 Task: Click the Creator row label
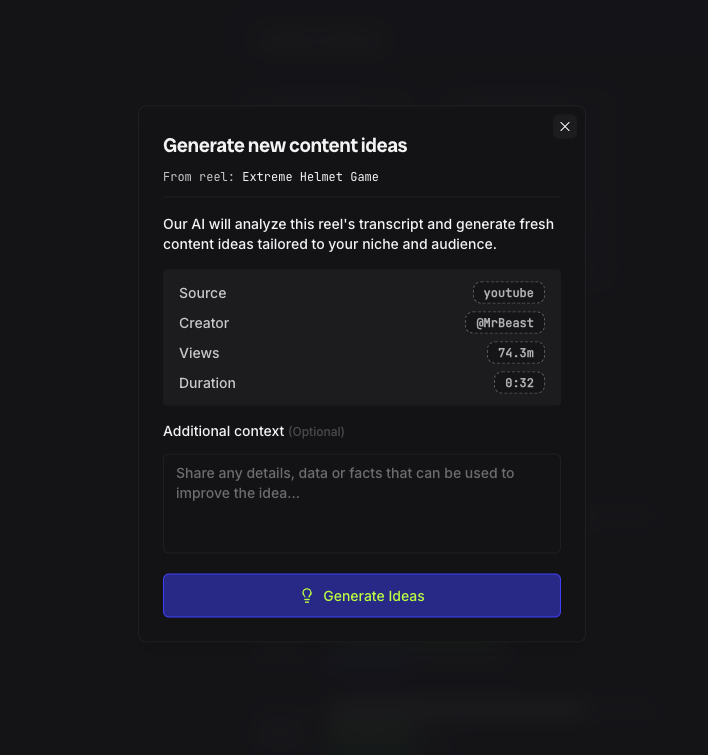[x=204, y=323]
